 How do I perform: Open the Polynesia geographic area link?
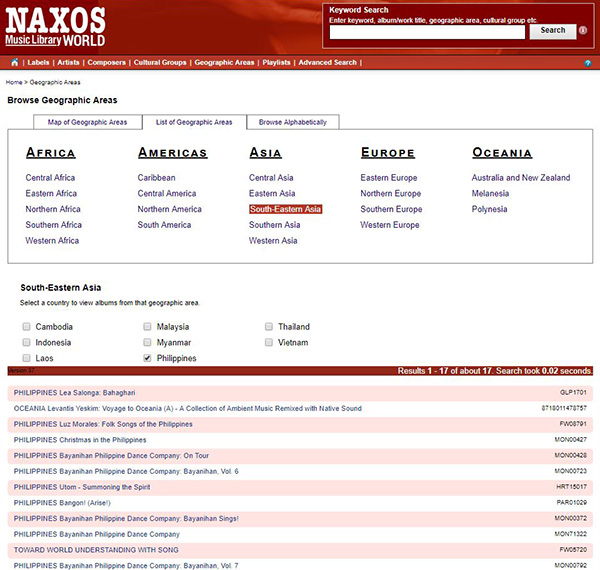coord(490,209)
